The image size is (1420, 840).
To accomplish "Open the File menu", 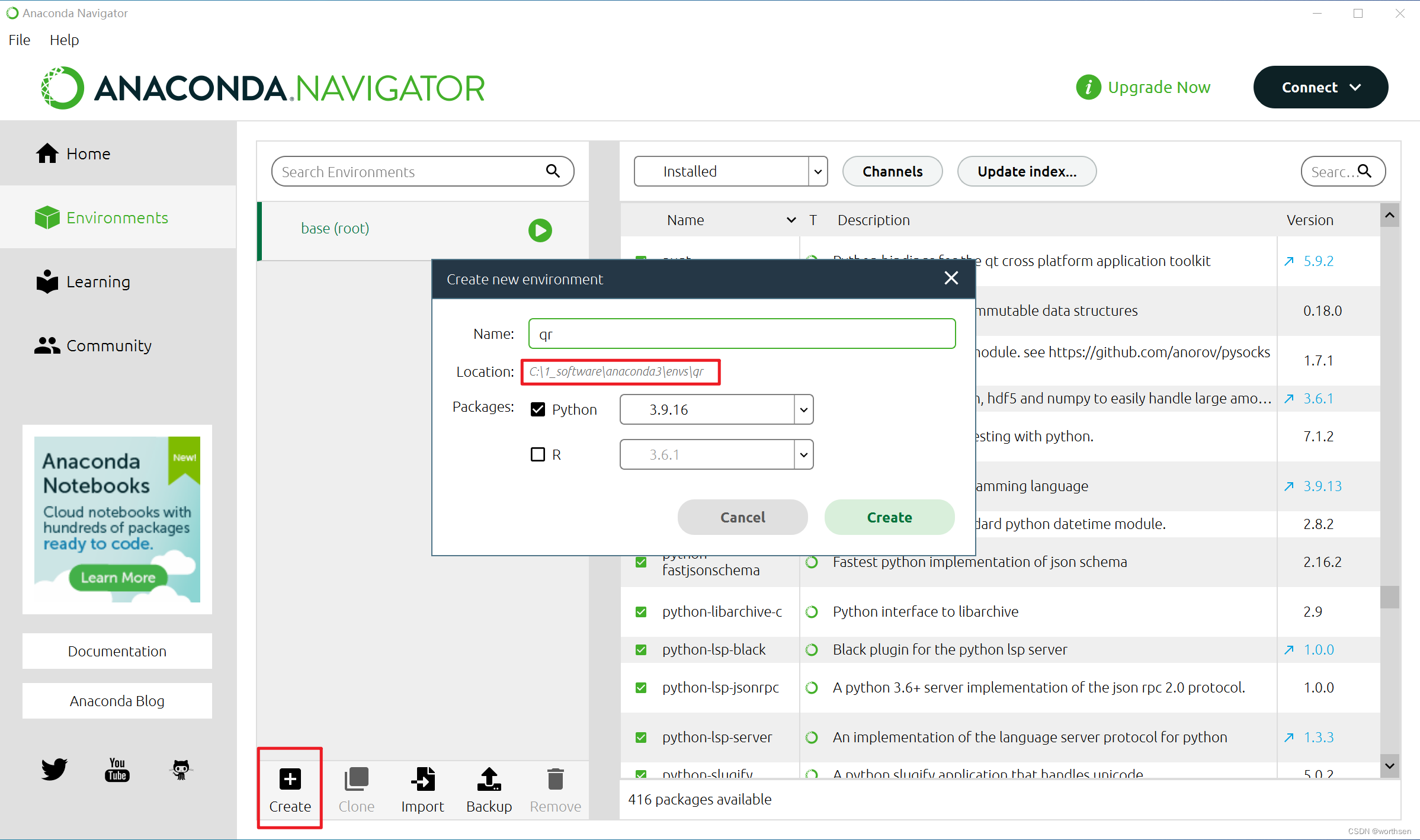I will tap(19, 40).
